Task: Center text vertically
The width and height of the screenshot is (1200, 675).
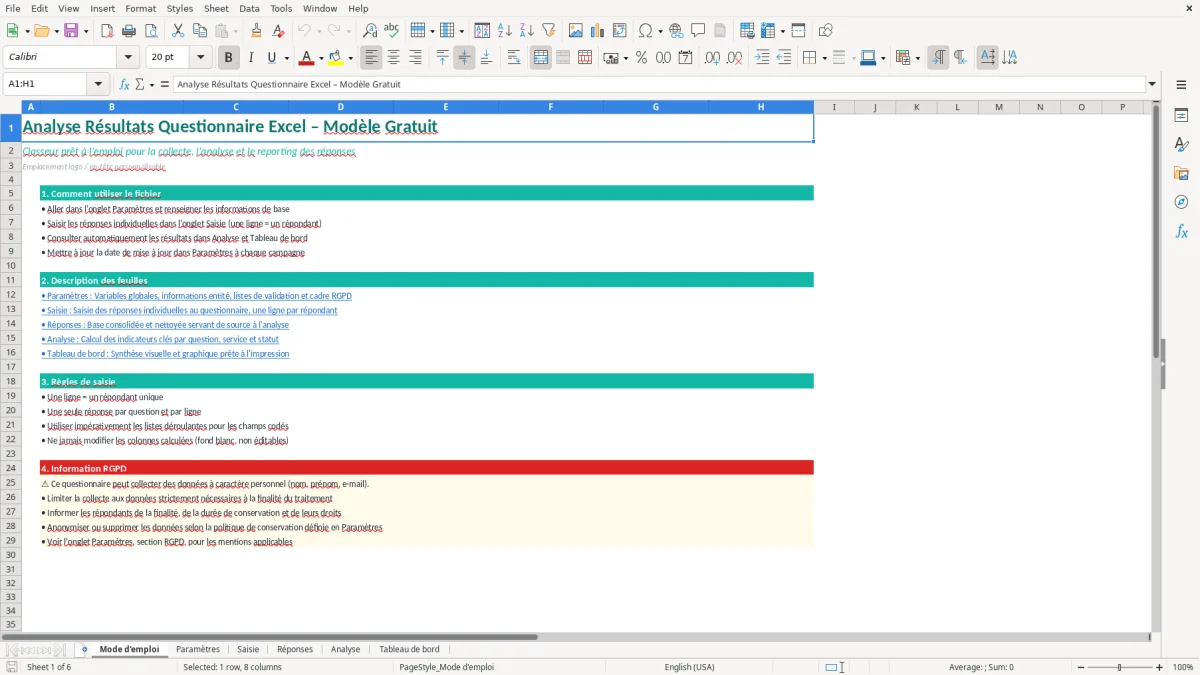Action: pos(464,58)
